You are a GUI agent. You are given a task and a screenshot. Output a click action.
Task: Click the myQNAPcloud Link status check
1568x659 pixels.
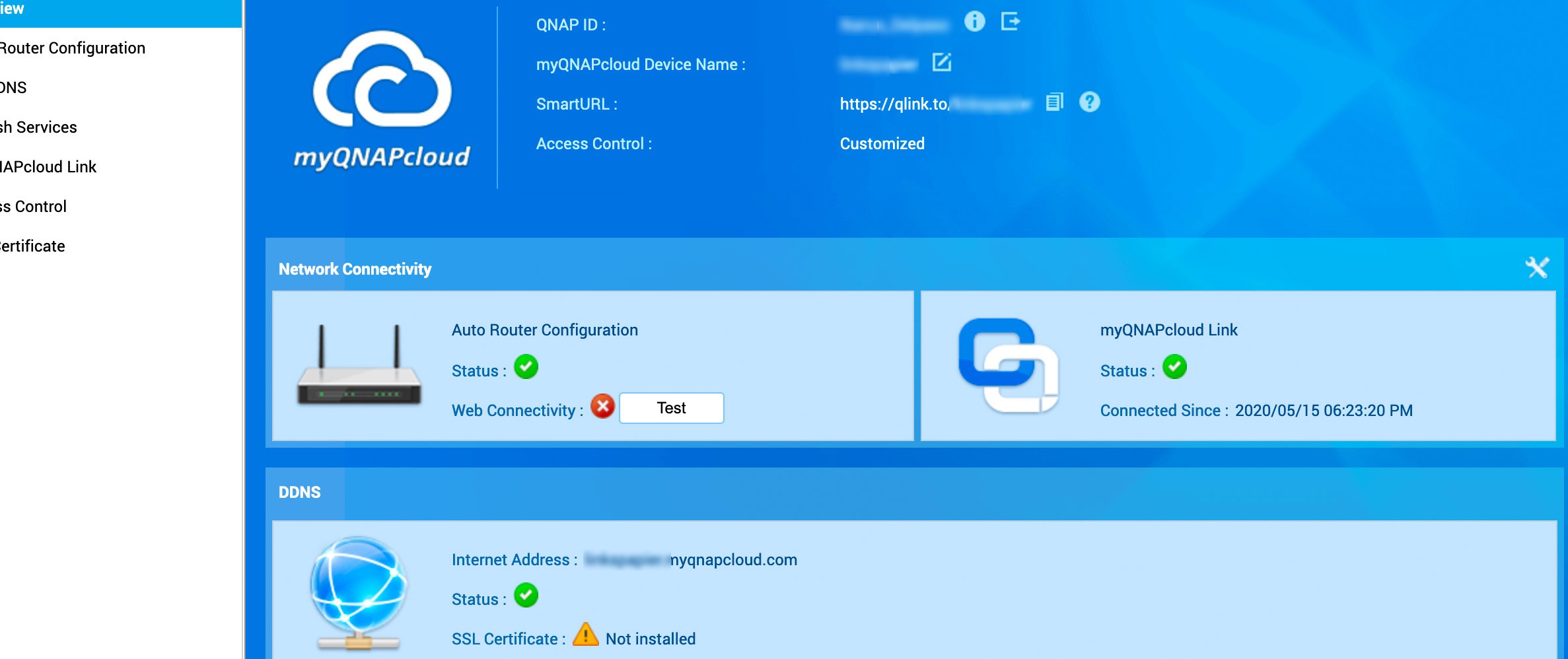pyautogui.click(x=1174, y=367)
